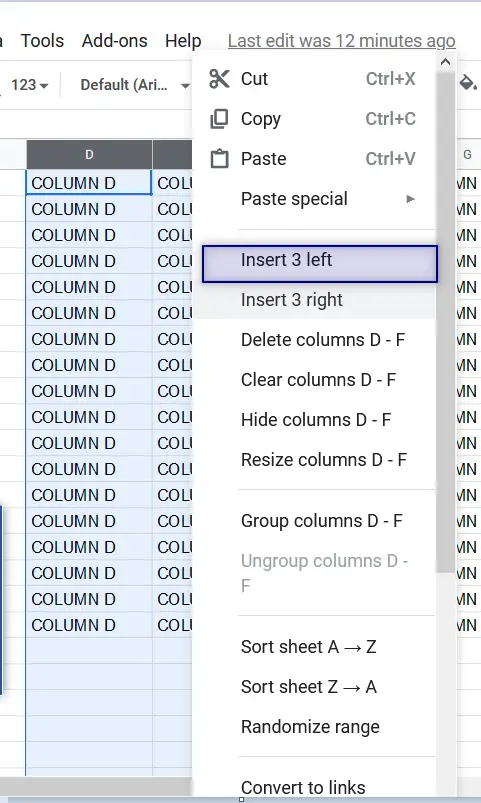Click the Cut scissors icon
The width and height of the screenshot is (481, 803).
[x=219, y=79]
